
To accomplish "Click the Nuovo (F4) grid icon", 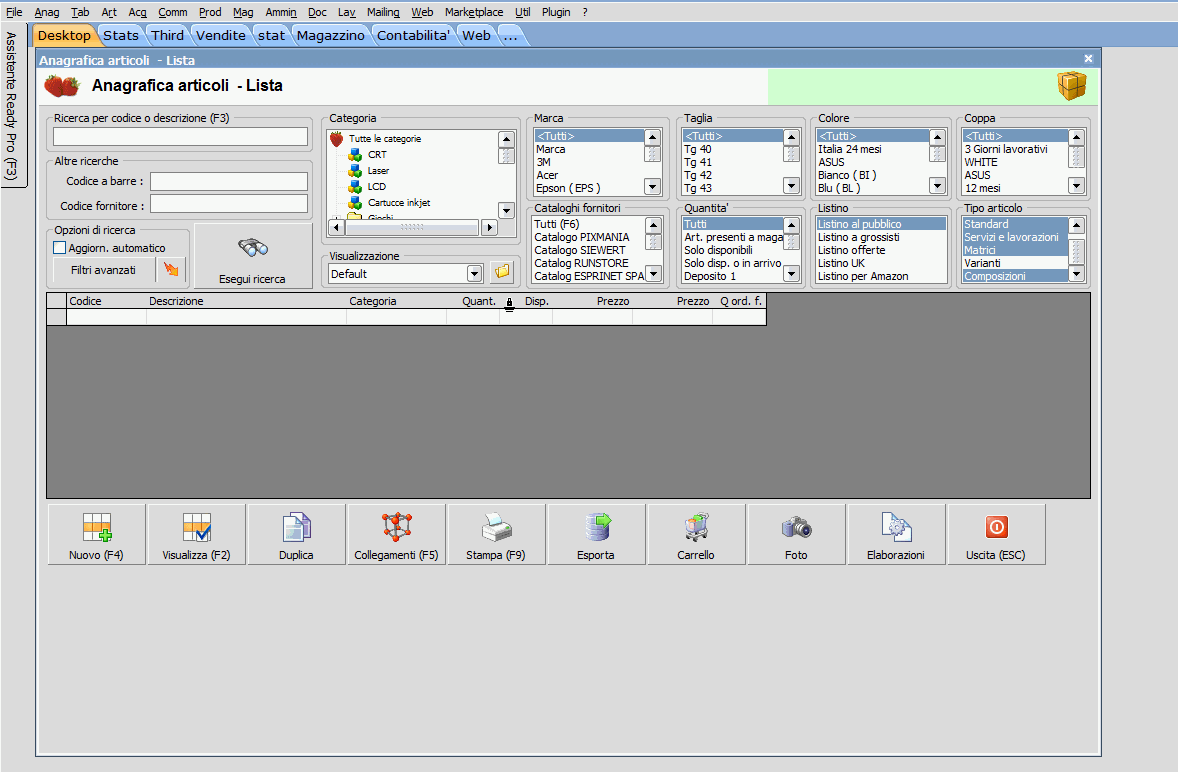I will pyautogui.click(x=97, y=527).
